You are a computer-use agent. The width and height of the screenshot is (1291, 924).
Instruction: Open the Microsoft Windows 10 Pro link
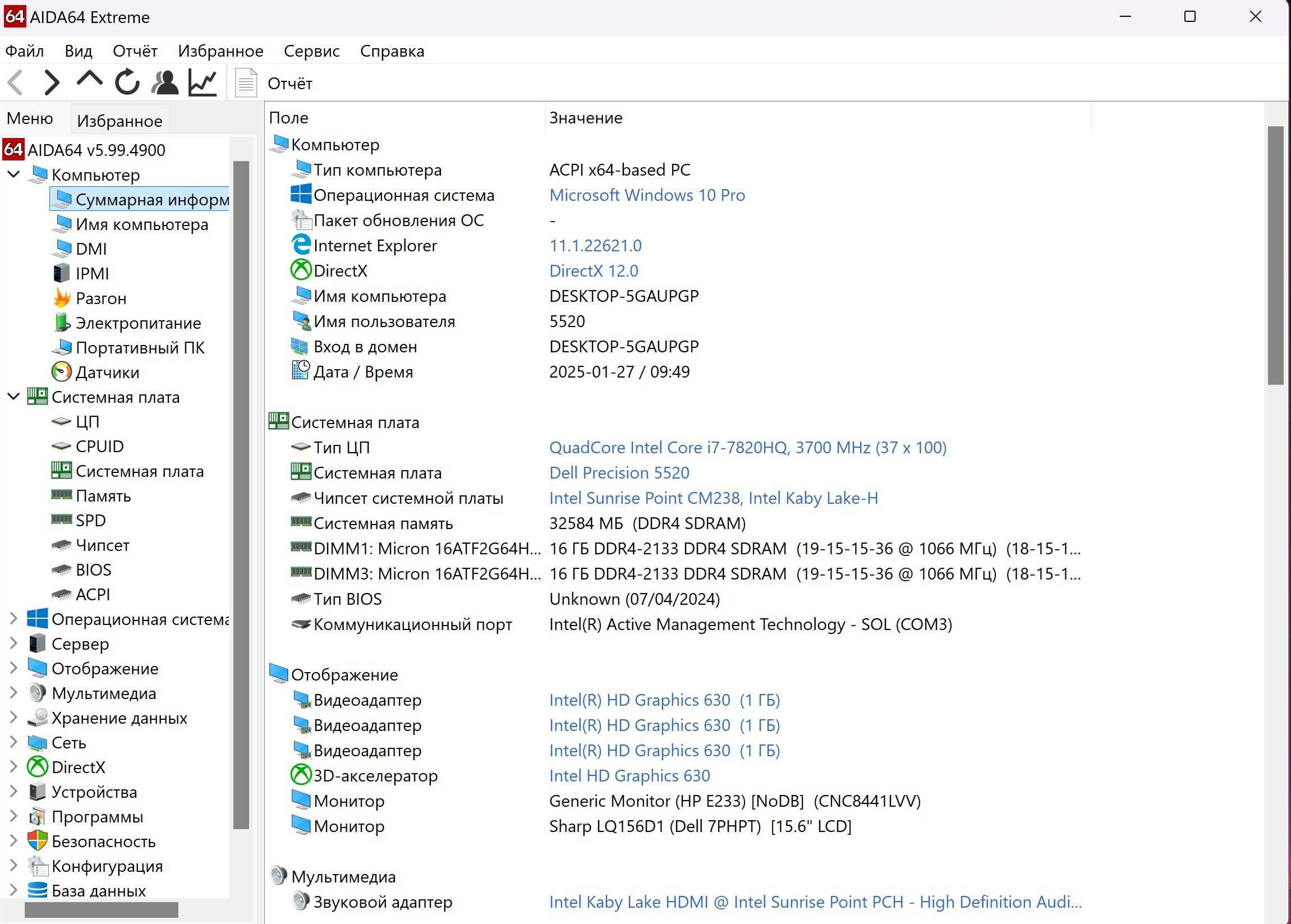click(647, 195)
